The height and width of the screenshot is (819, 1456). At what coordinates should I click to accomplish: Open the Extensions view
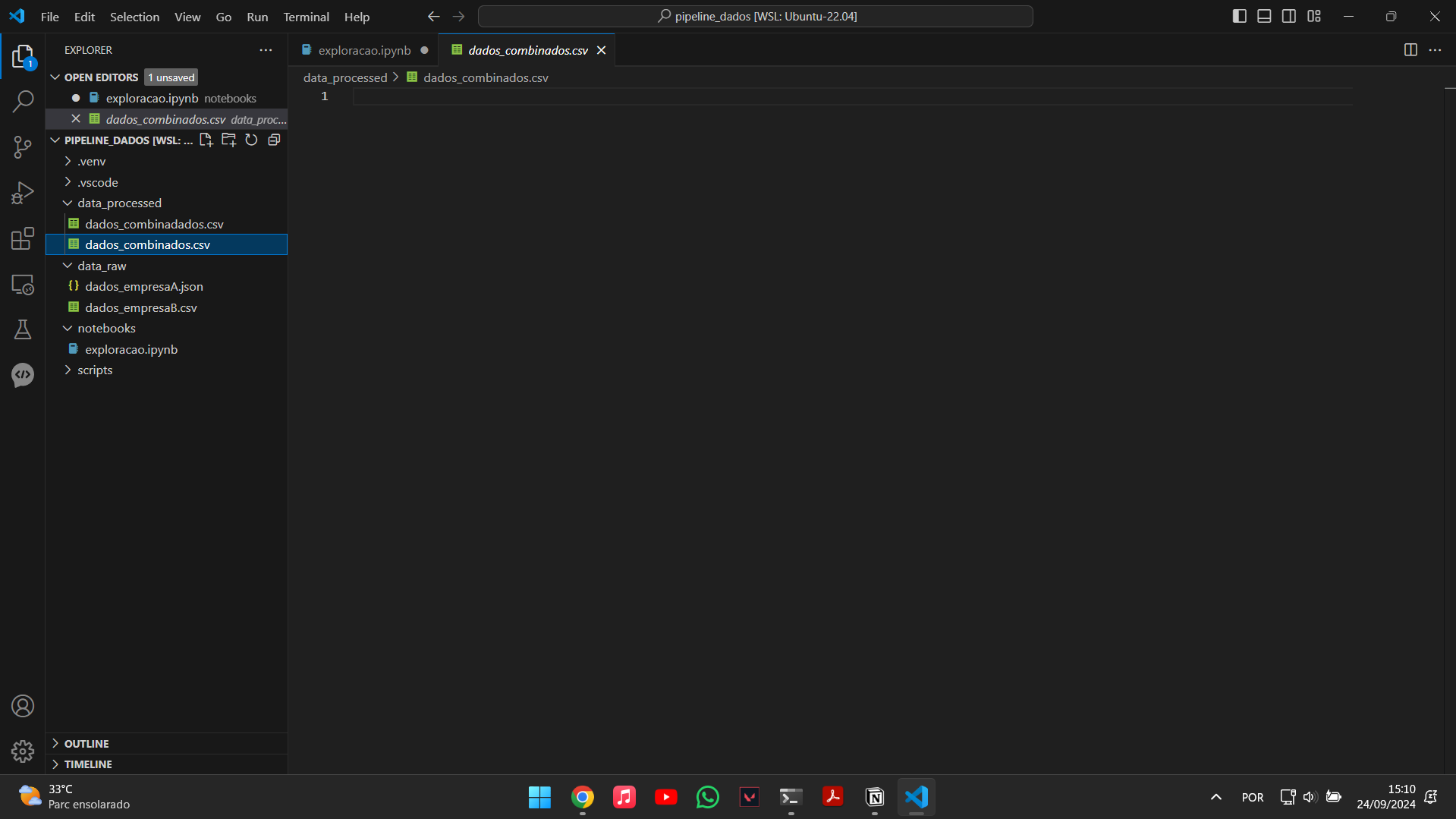click(x=23, y=238)
